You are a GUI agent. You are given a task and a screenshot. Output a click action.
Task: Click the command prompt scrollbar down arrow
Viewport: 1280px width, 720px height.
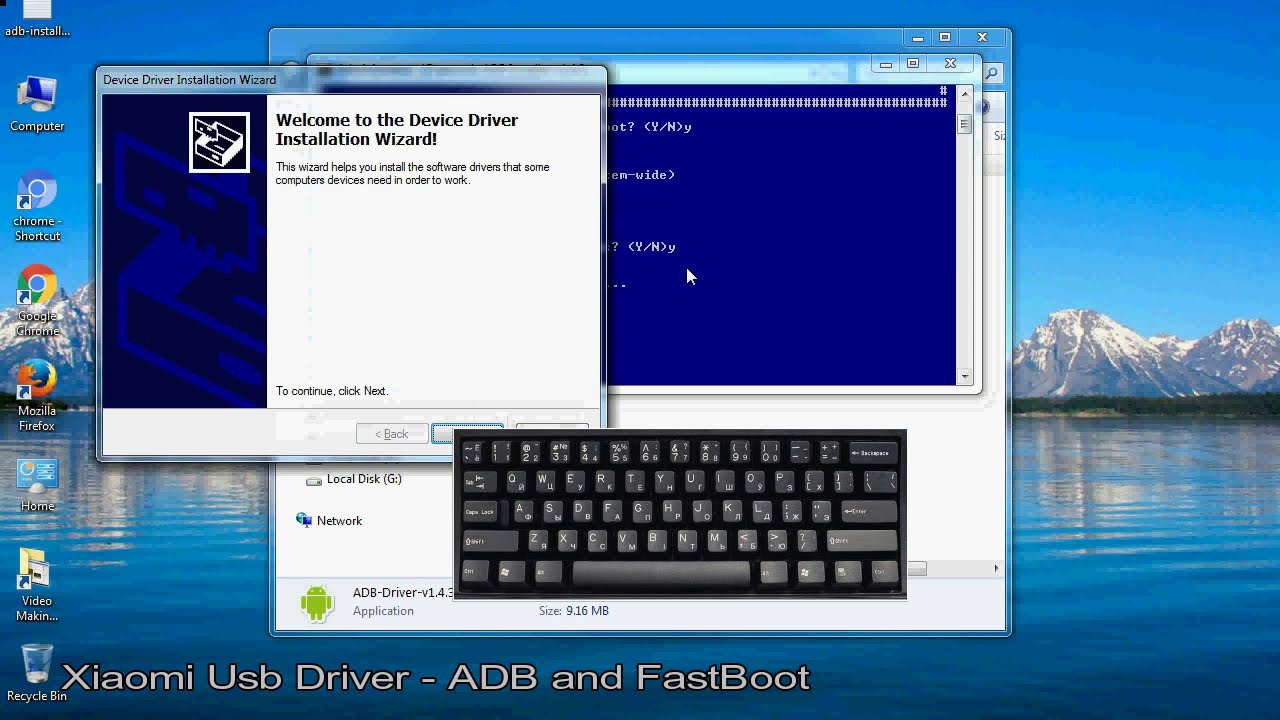[964, 377]
